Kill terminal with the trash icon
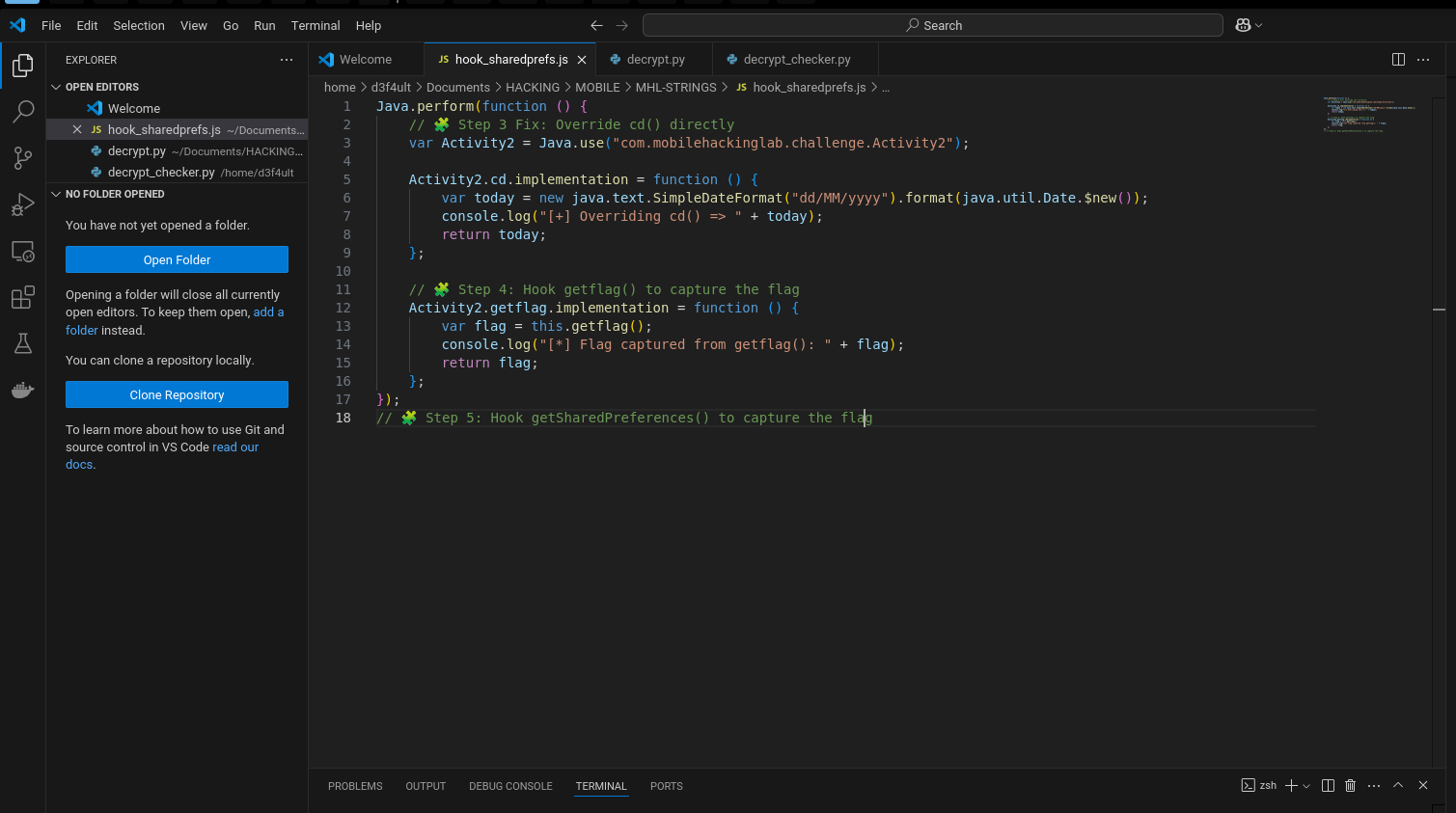1456x813 pixels. click(1351, 786)
